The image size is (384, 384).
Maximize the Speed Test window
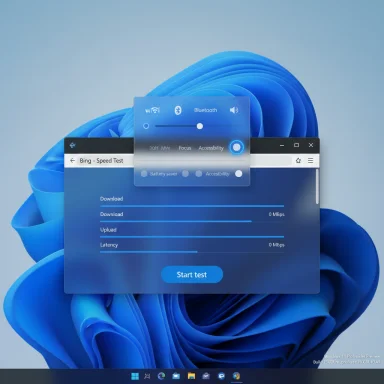296,145
